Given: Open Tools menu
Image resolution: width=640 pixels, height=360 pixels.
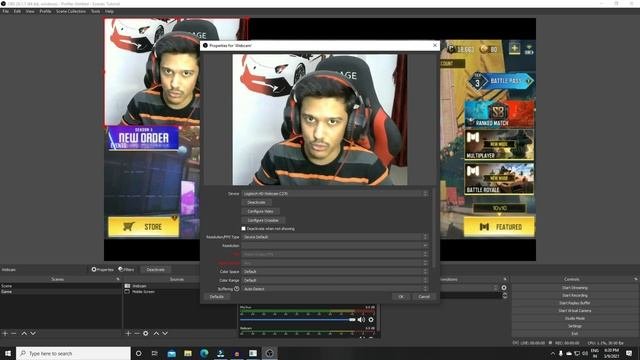Looking at the screenshot, I should (x=96, y=11).
